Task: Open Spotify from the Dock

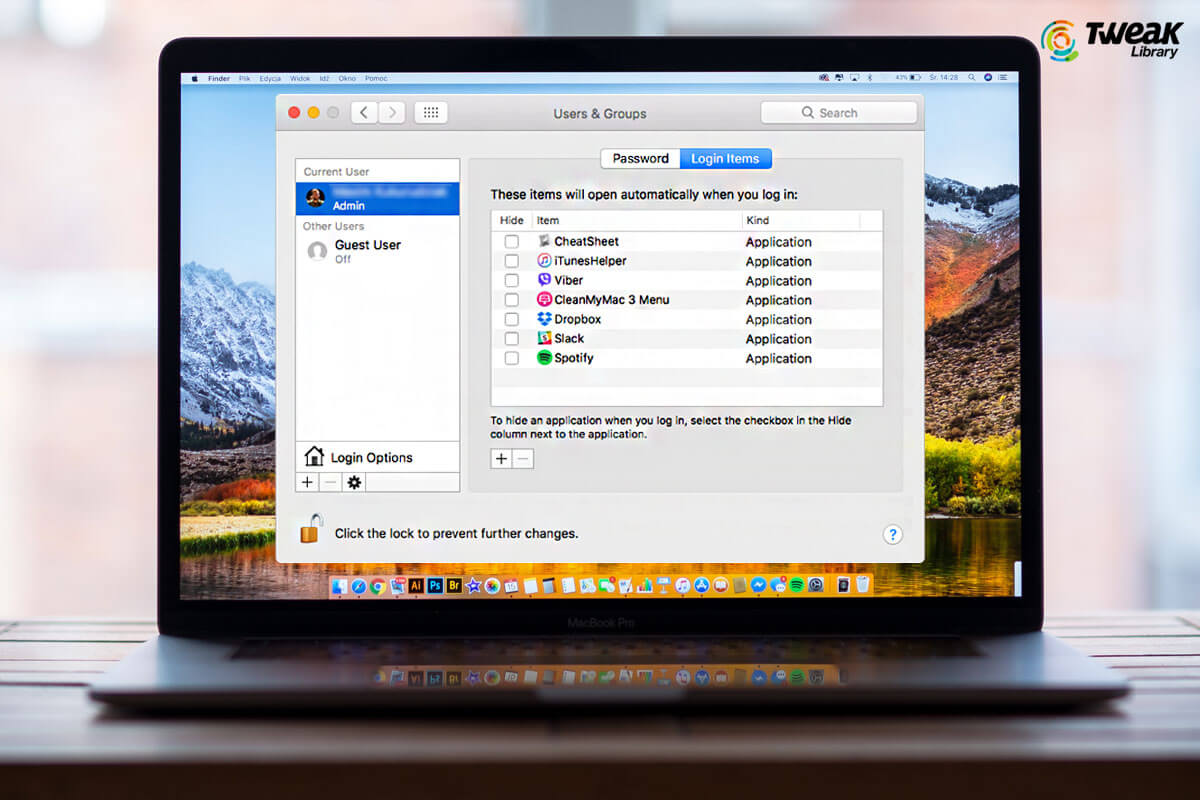Action: [x=796, y=585]
